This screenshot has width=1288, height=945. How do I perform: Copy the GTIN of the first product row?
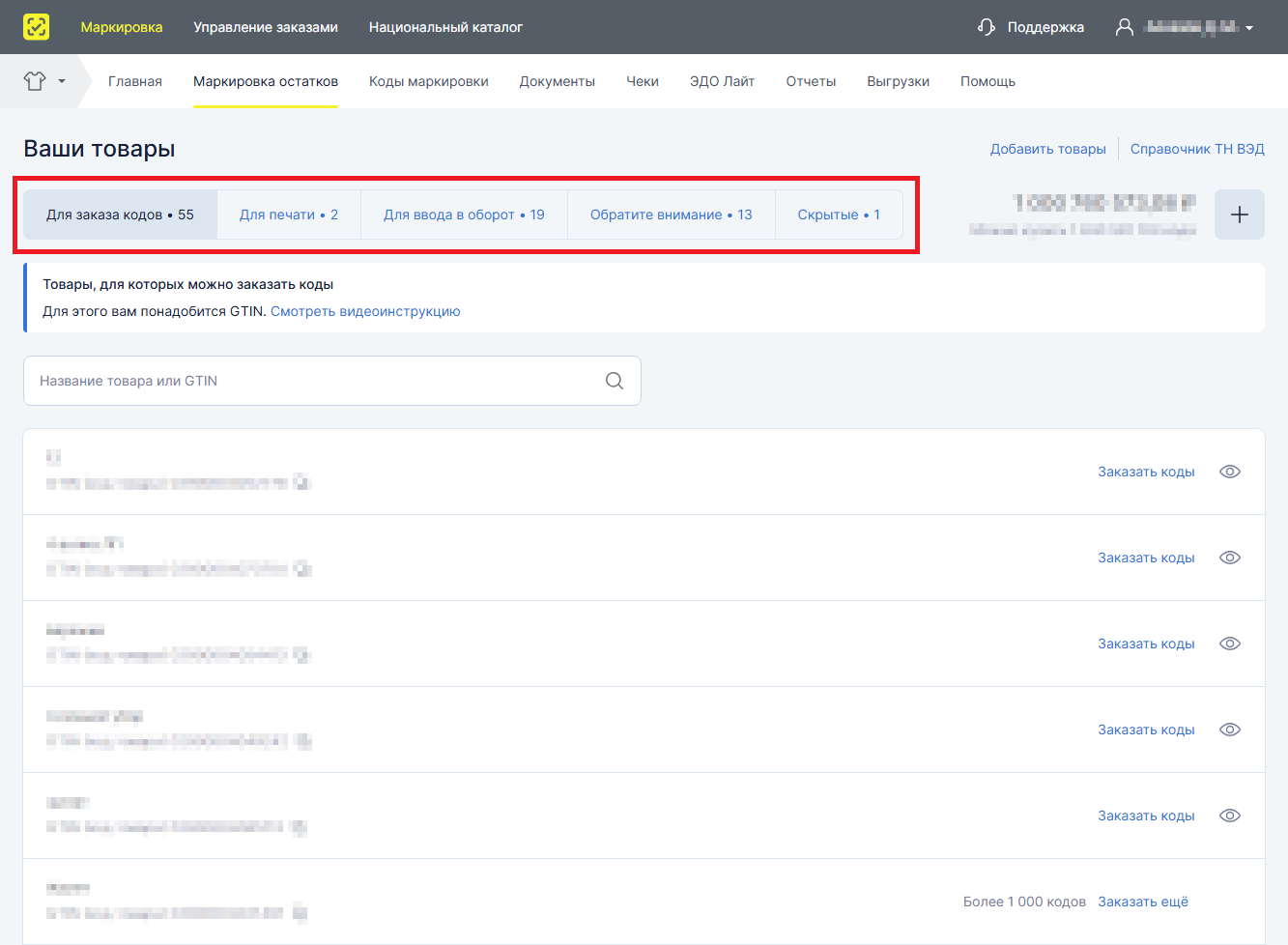302,483
